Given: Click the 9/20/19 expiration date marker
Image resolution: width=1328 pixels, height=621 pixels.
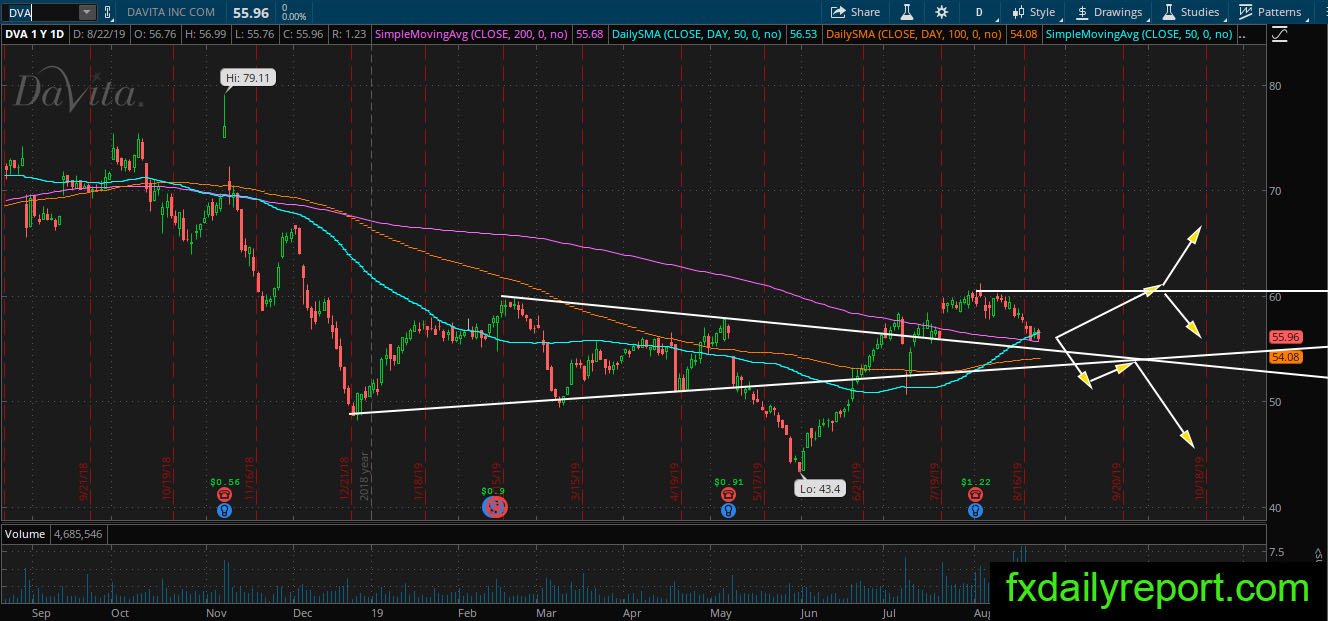Looking at the screenshot, I should pos(1115,481).
